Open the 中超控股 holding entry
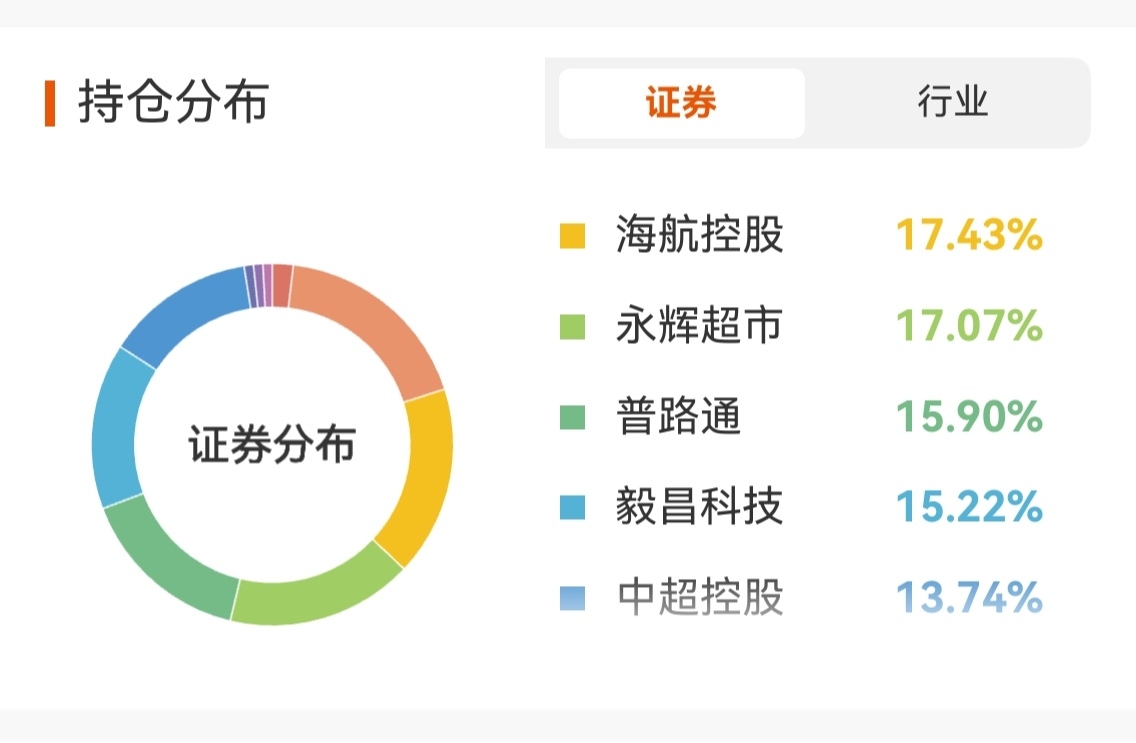The width and height of the screenshot is (1136, 743). coord(699,597)
